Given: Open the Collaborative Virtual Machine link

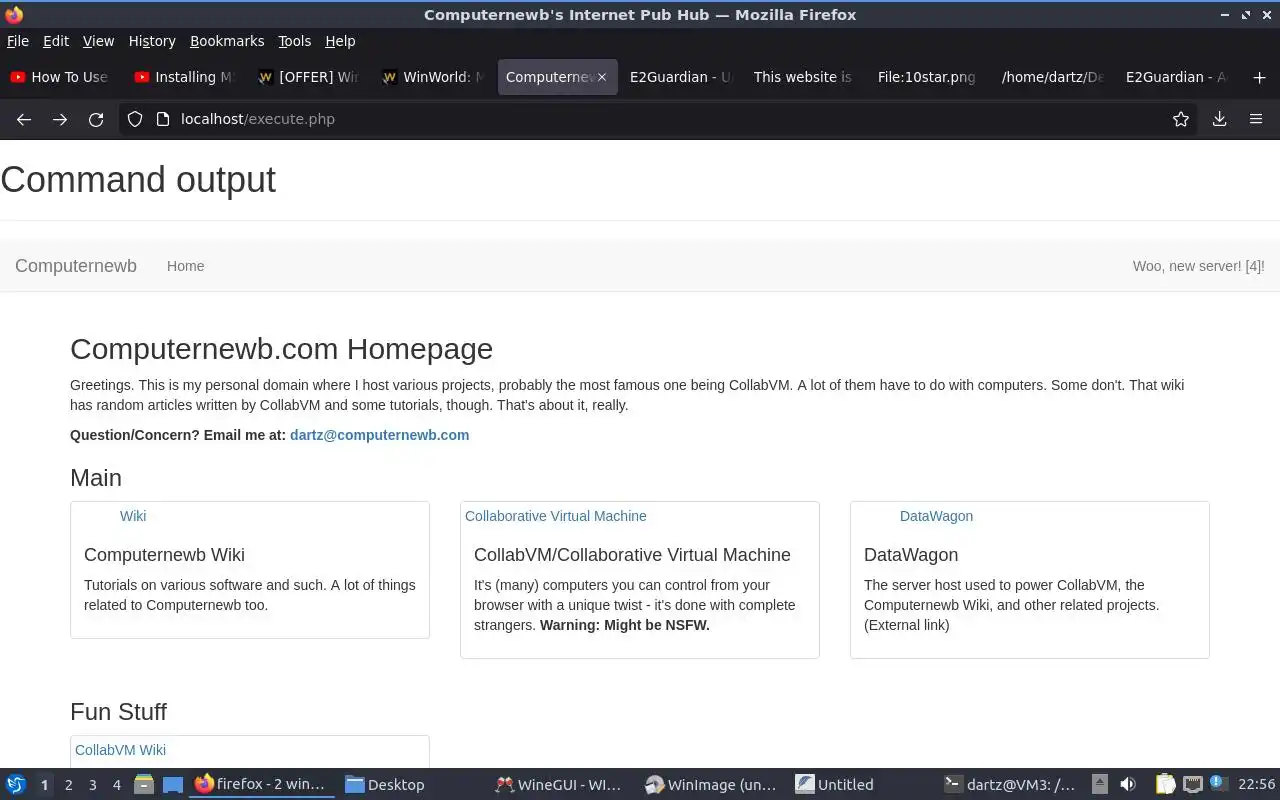Looking at the screenshot, I should tap(556, 516).
